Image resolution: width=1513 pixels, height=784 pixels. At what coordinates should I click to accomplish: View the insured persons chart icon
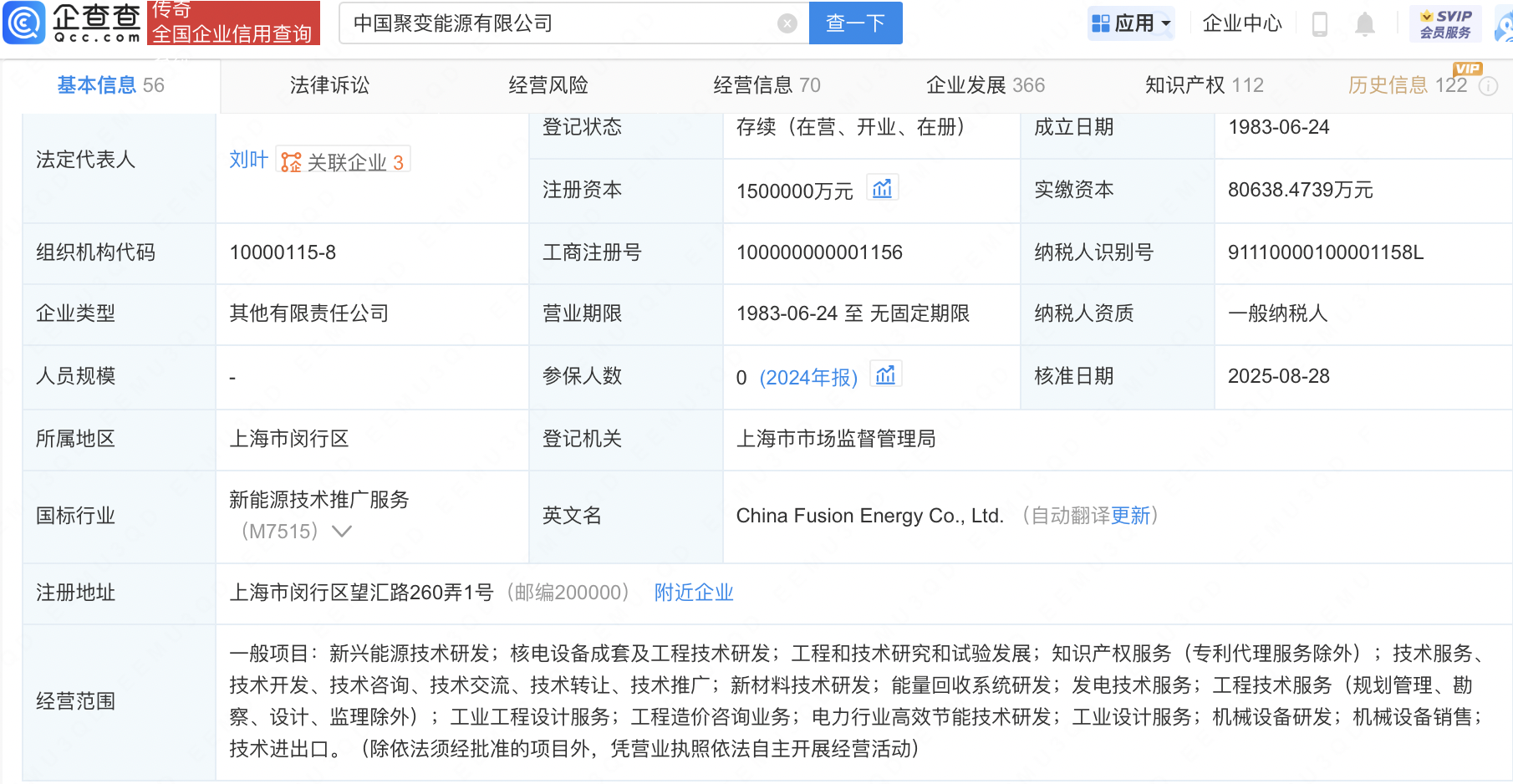886,374
